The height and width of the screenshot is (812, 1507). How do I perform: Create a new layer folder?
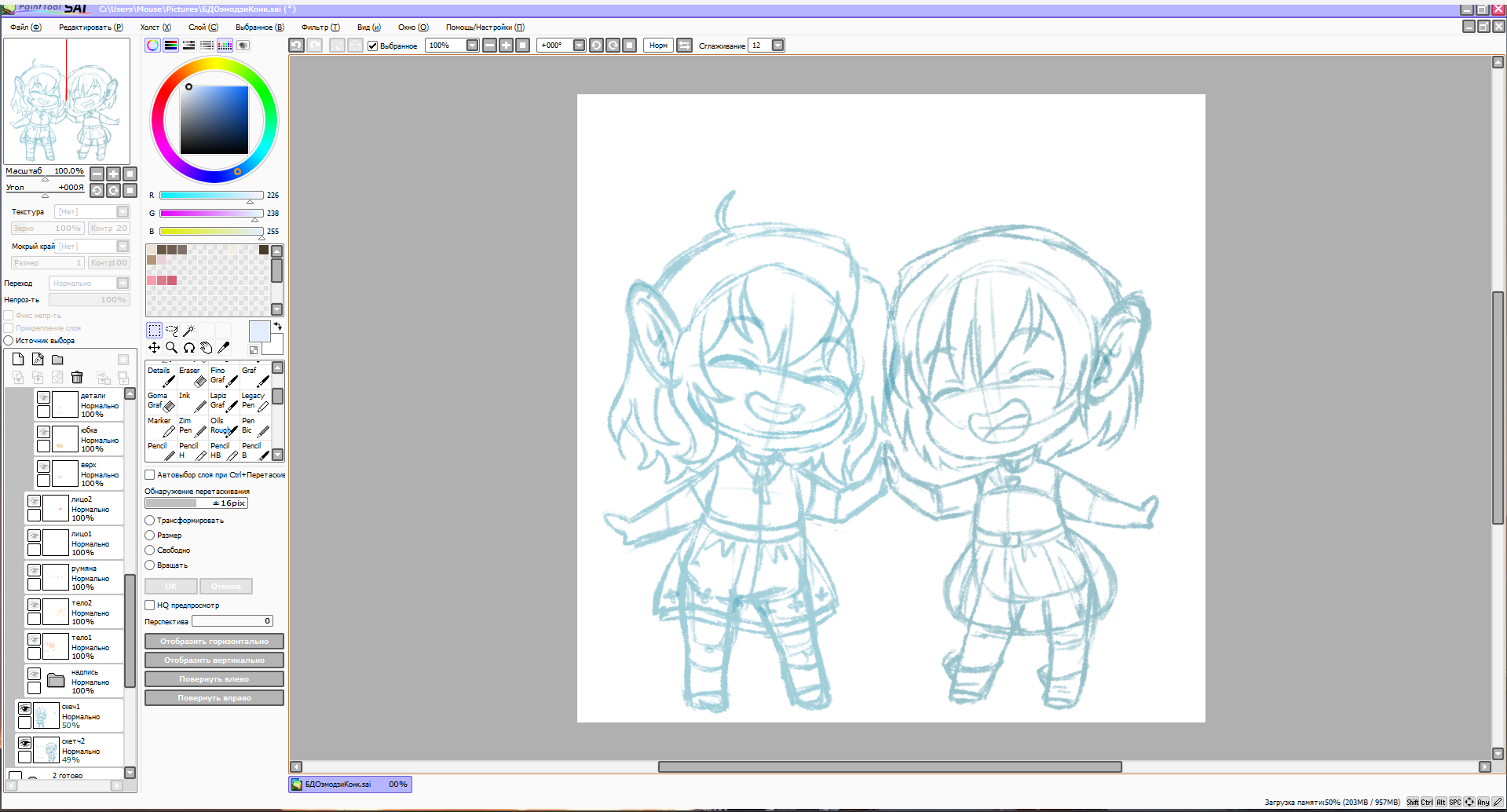(57, 360)
